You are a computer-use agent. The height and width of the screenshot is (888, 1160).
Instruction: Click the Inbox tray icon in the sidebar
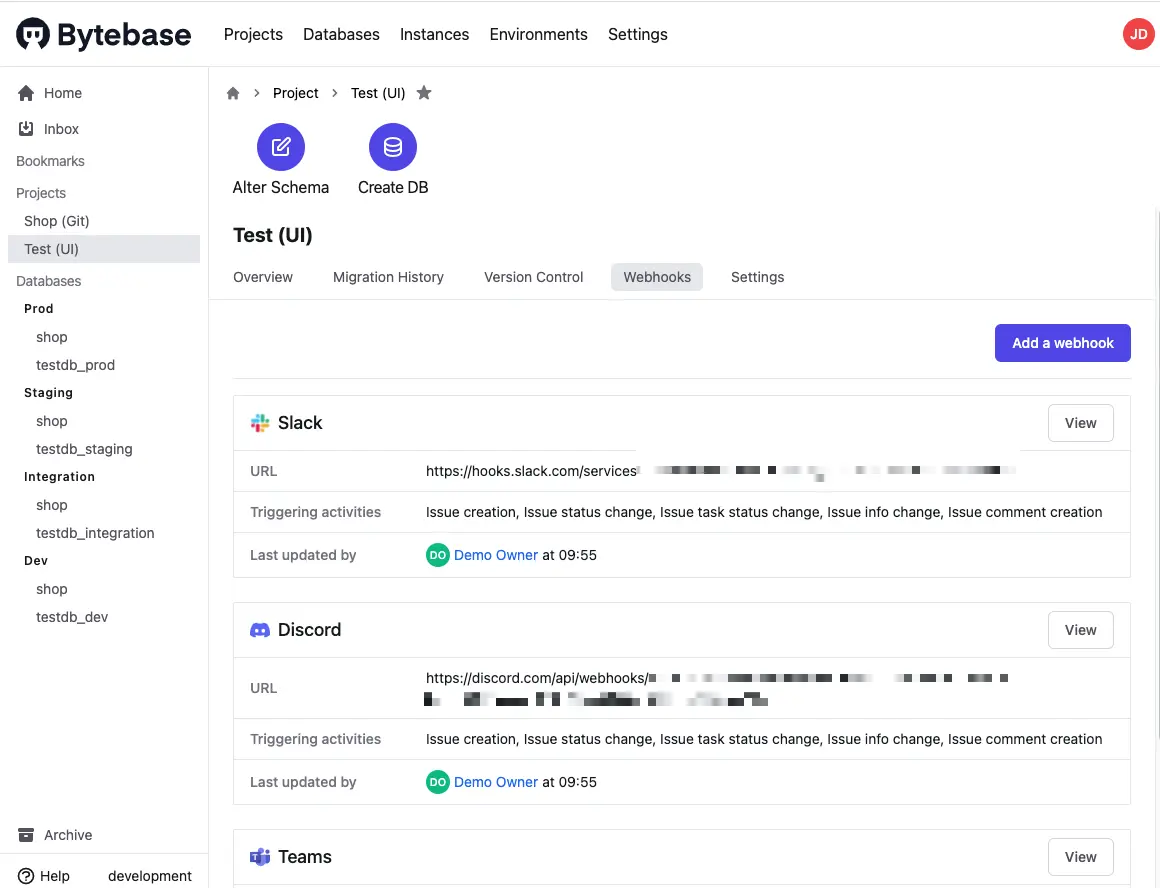[x=26, y=129]
